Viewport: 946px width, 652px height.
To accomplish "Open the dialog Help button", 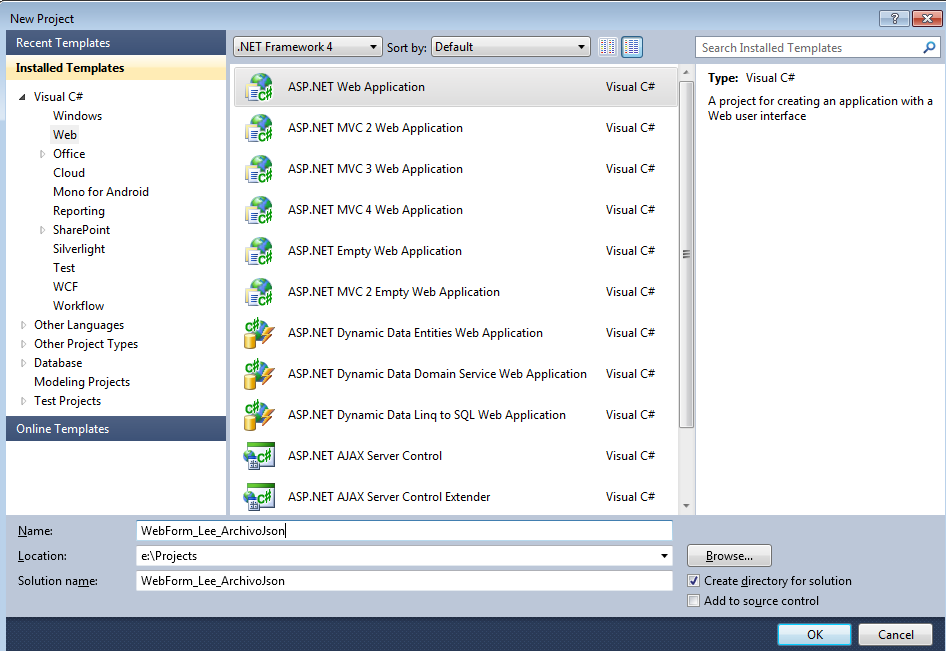I will point(895,19).
